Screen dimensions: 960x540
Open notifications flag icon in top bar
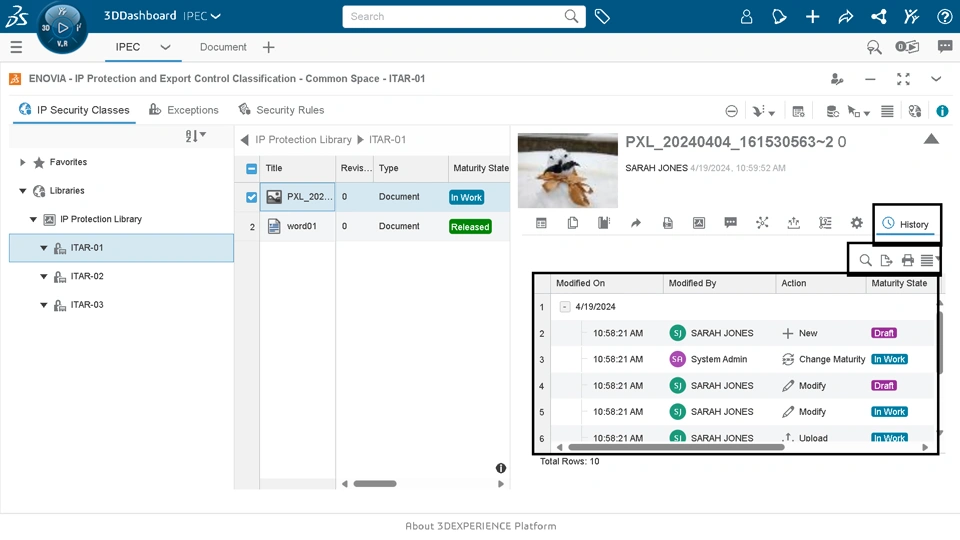tap(779, 17)
